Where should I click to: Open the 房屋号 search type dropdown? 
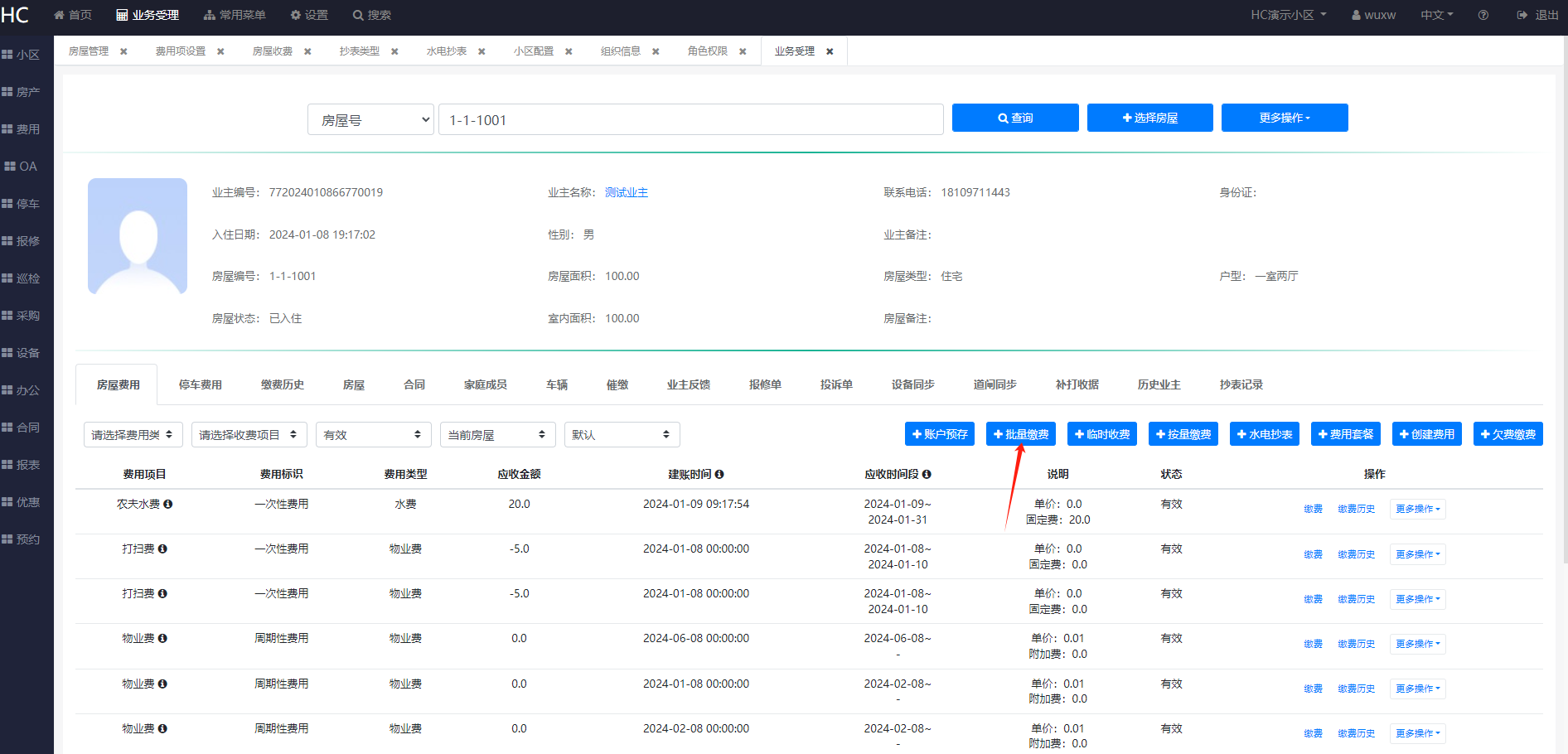coord(370,119)
